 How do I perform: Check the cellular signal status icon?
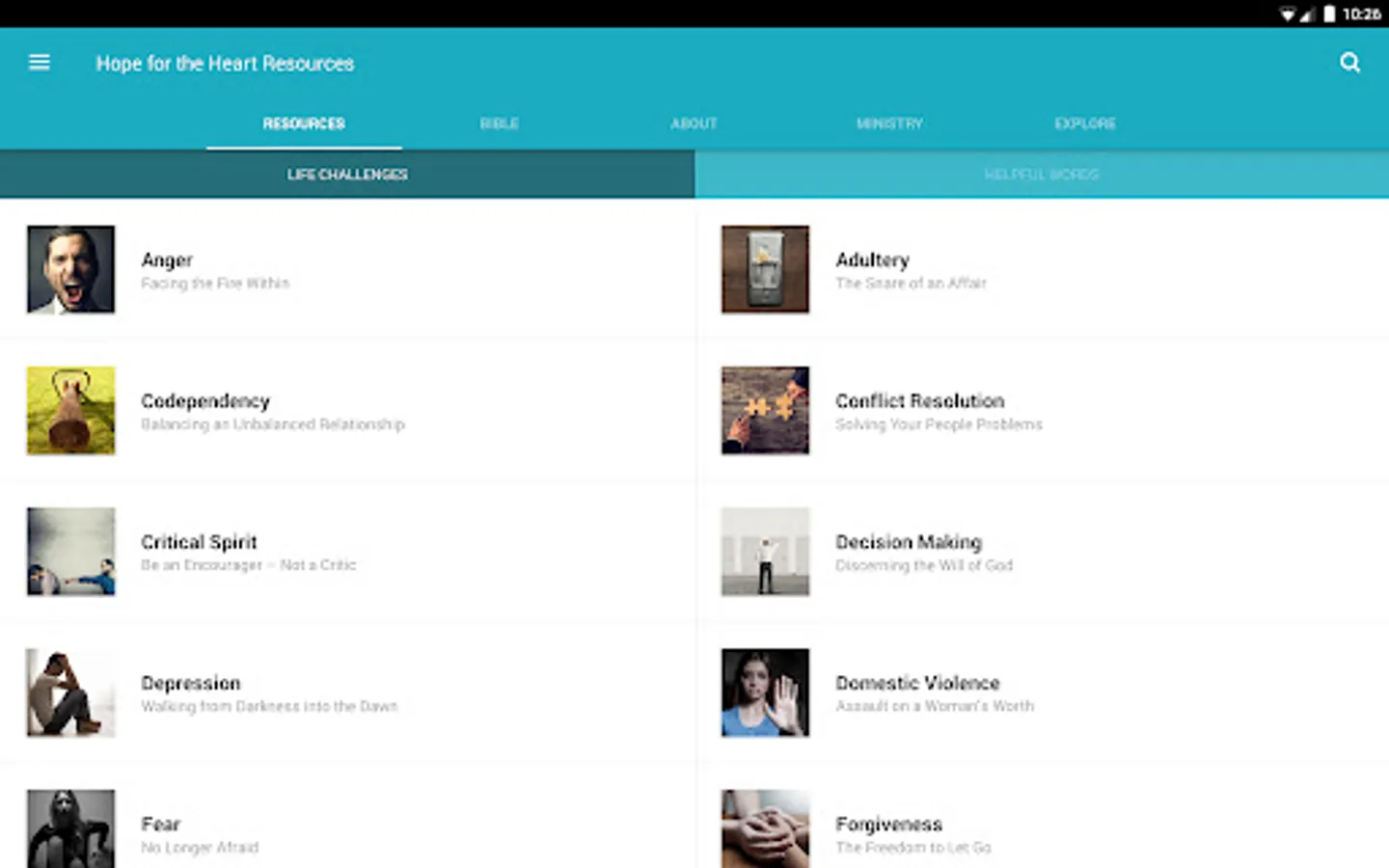coord(1308,14)
